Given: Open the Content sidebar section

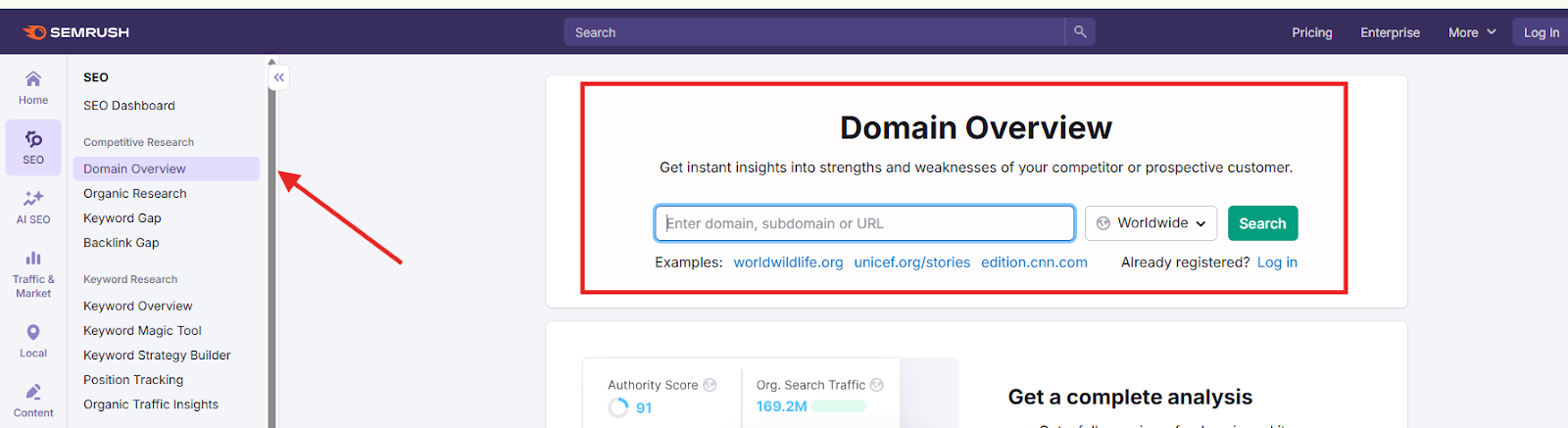Looking at the screenshot, I should point(33,400).
